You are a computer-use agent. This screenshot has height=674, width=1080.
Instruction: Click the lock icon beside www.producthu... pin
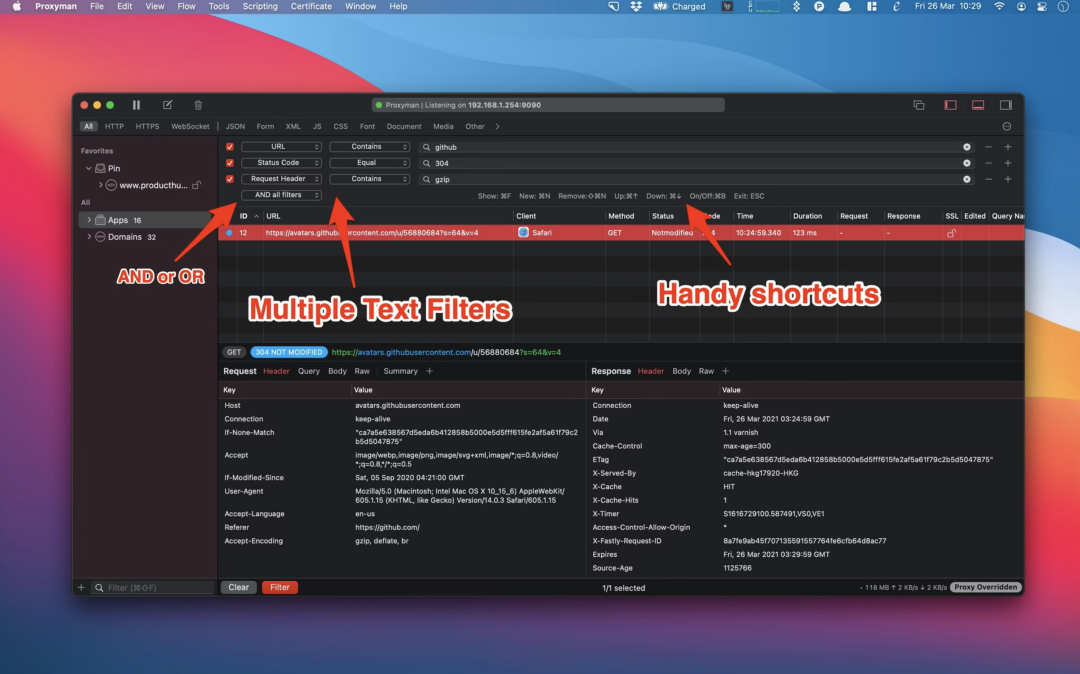[x=197, y=185]
